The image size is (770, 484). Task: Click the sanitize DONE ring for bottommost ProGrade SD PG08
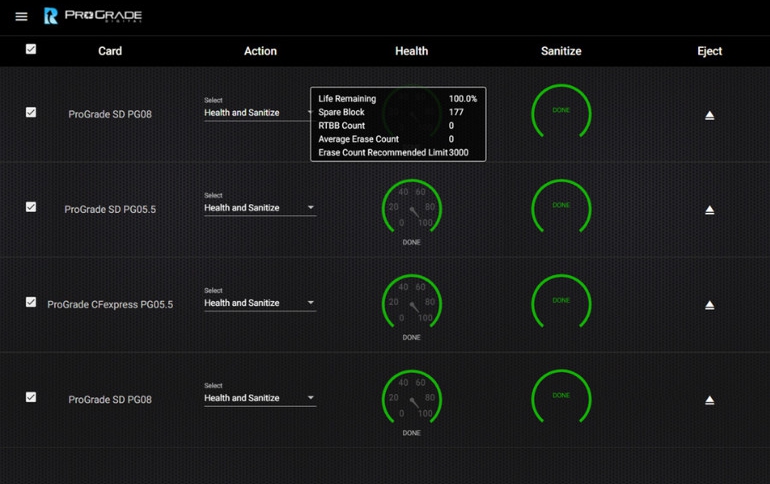[561, 398]
